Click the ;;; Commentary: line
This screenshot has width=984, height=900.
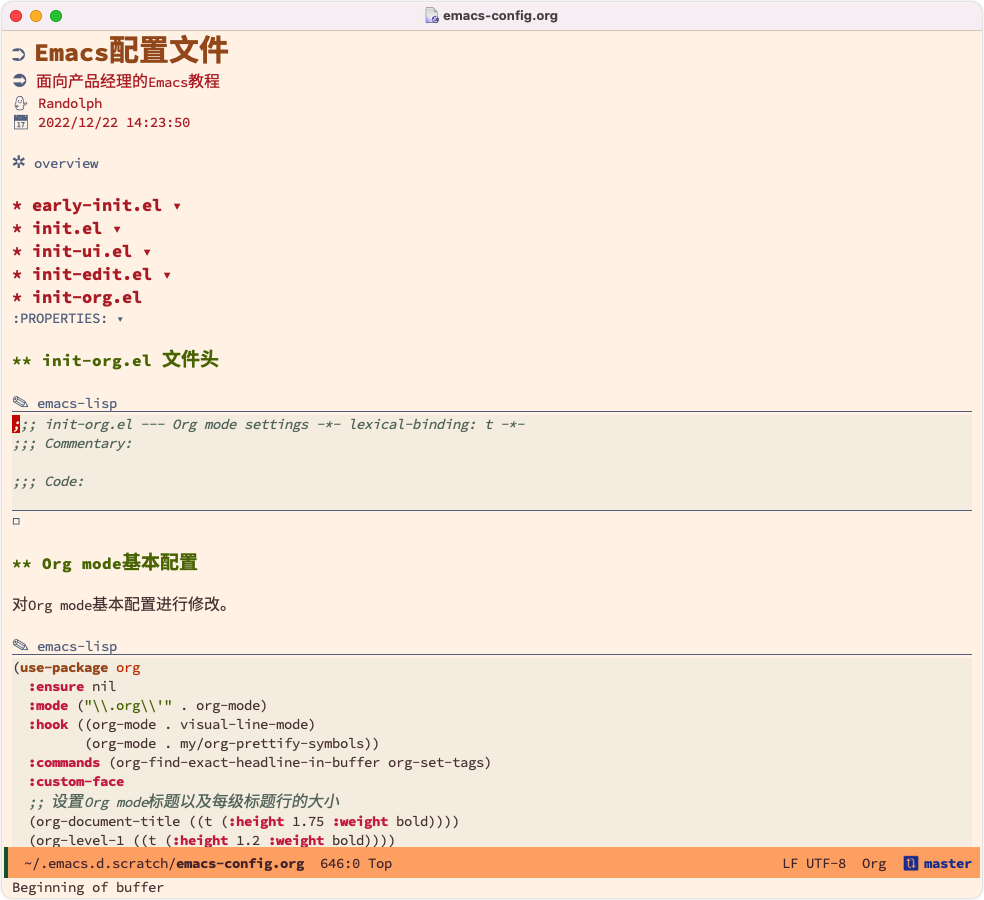(x=73, y=444)
